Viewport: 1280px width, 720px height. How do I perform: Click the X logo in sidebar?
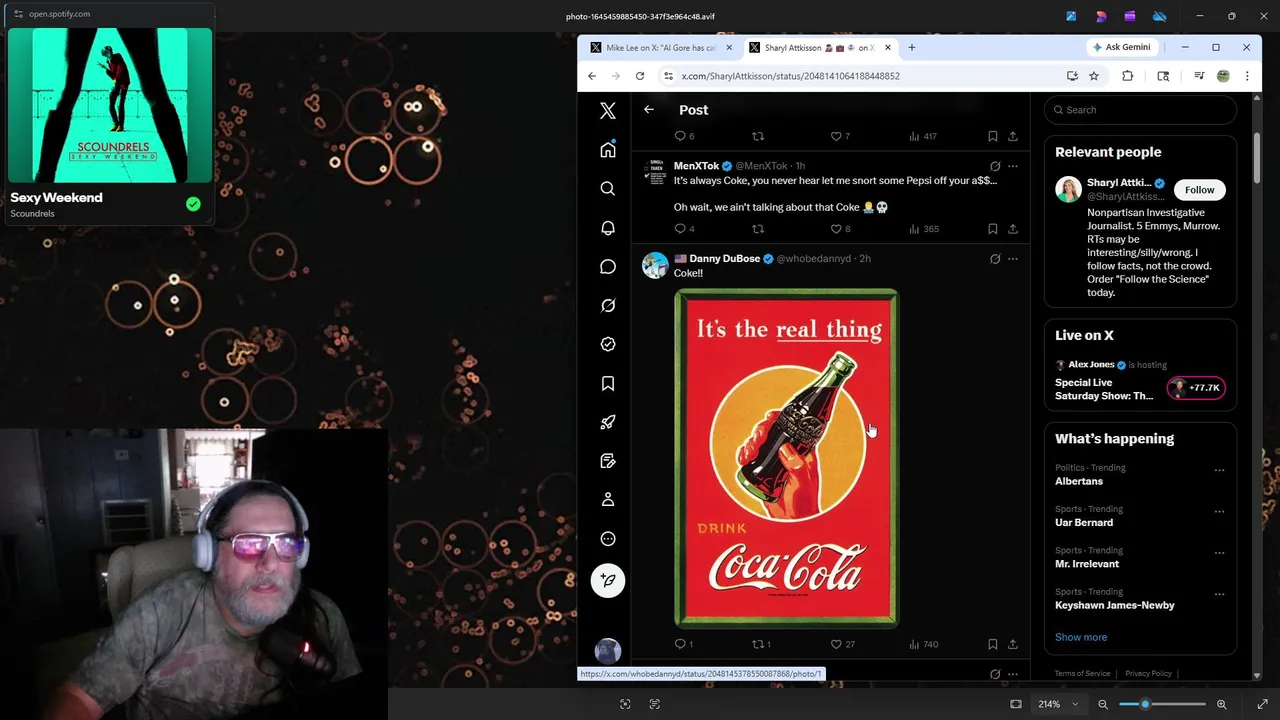(608, 111)
